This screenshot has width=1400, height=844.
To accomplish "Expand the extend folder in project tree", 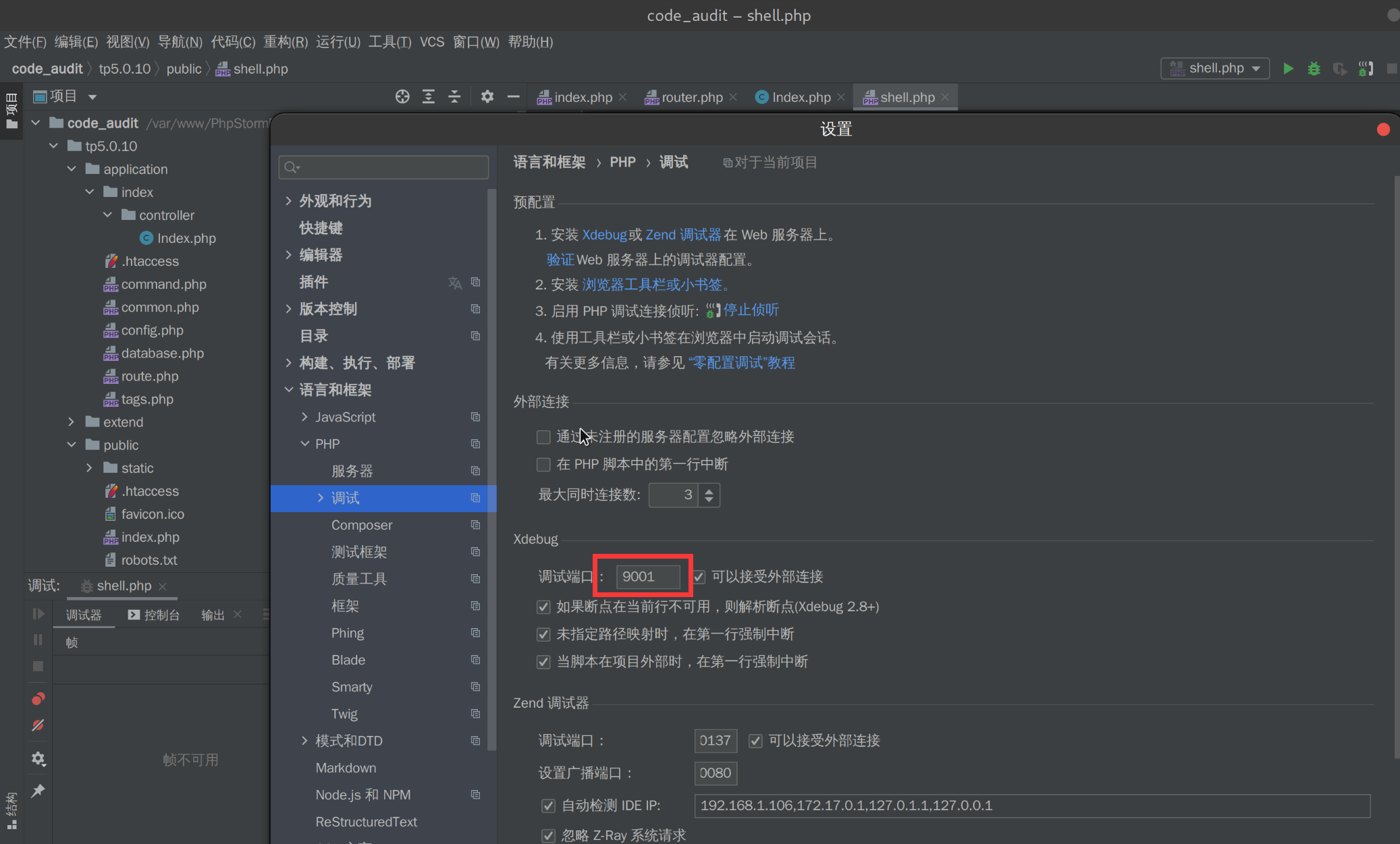I will [72, 422].
